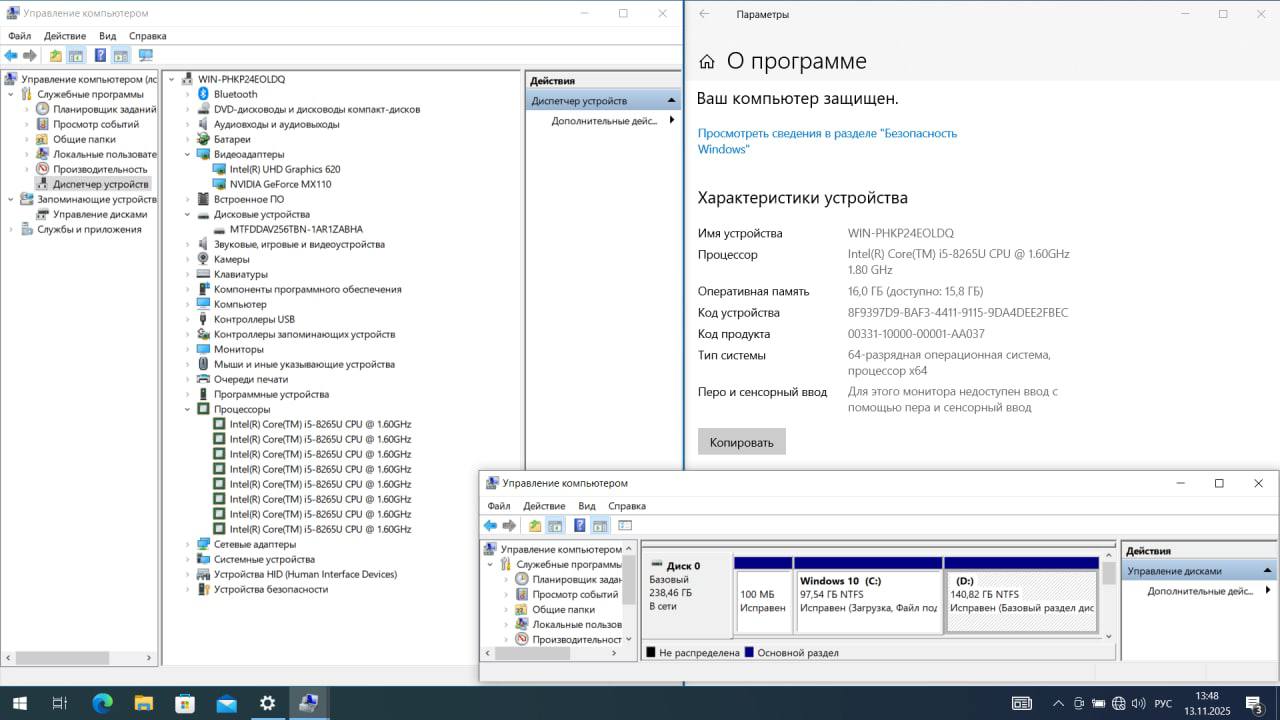This screenshot has height=720, width=1280.
Task: Expand Службы и приложения node
Action: tap(11, 229)
